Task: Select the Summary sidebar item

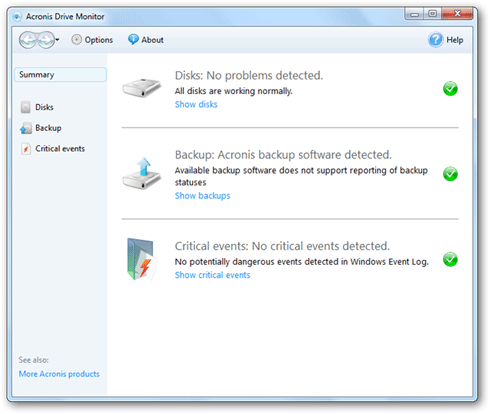Action: [60, 75]
